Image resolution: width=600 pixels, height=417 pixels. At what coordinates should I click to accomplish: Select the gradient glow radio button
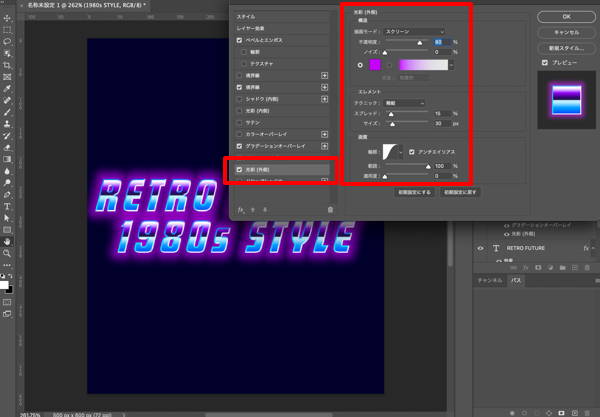click(390, 65)
